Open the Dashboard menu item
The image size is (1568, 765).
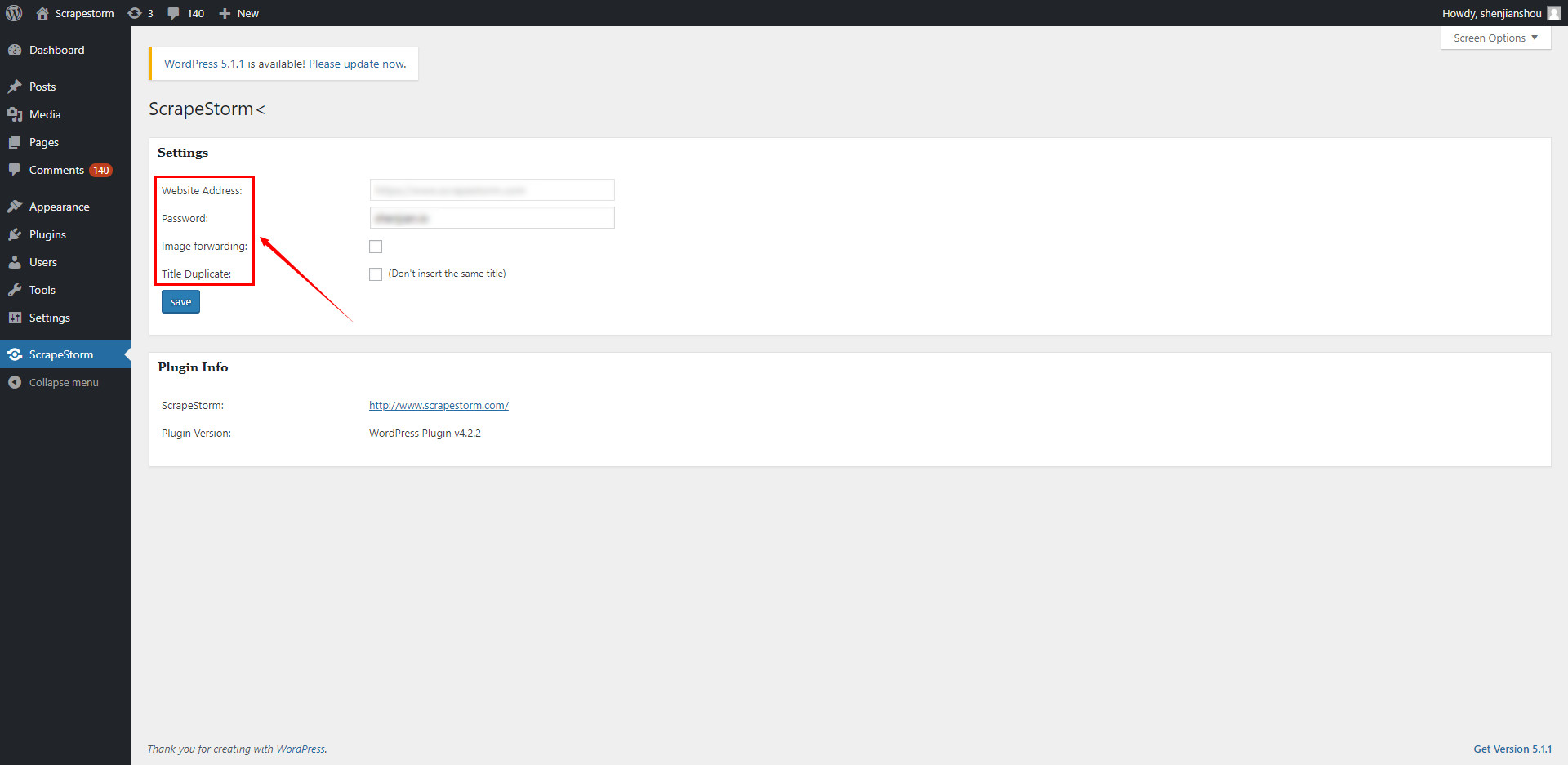[x=65, y=50]
